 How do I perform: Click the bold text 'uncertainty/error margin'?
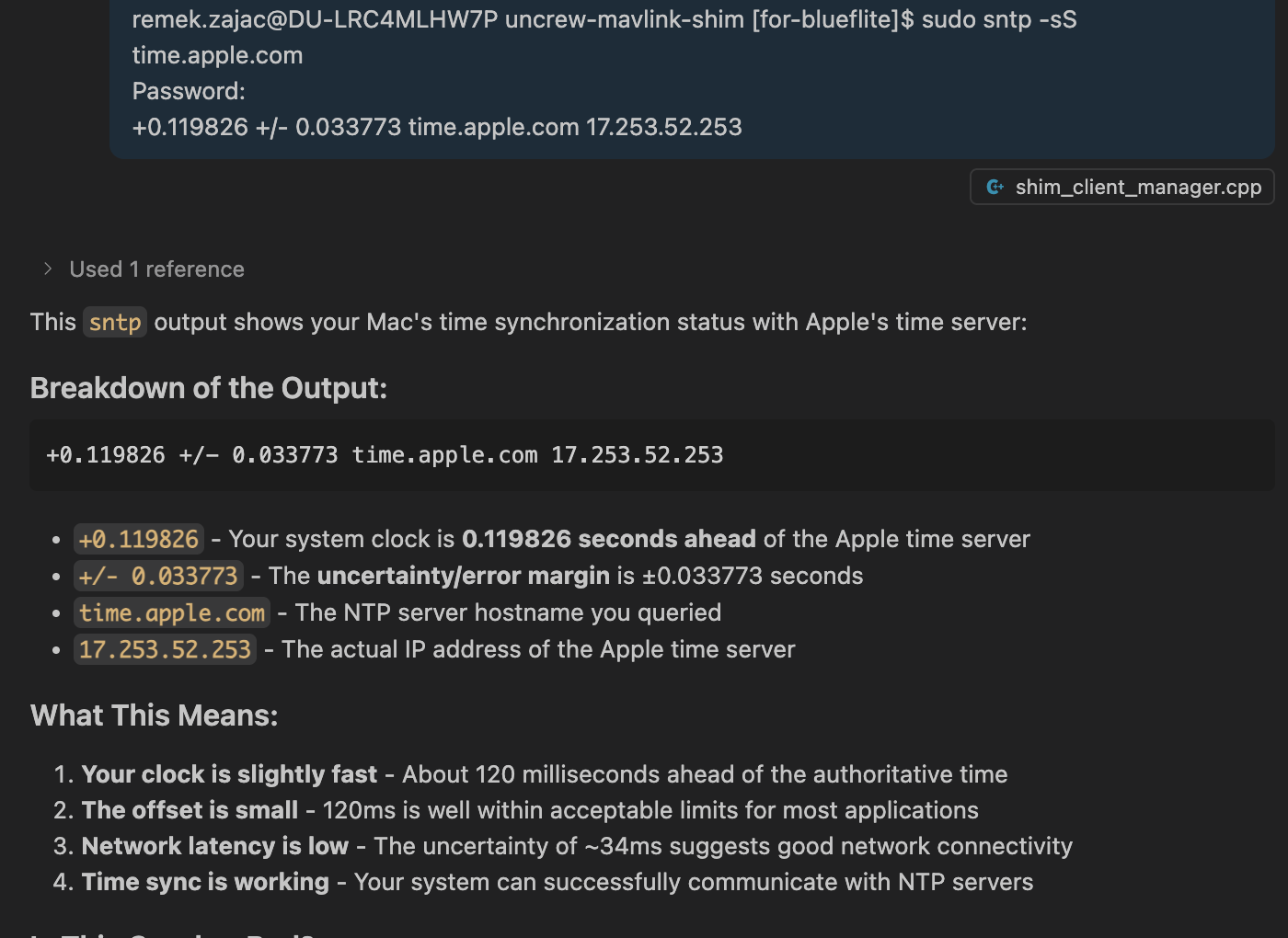pos(464,576)
